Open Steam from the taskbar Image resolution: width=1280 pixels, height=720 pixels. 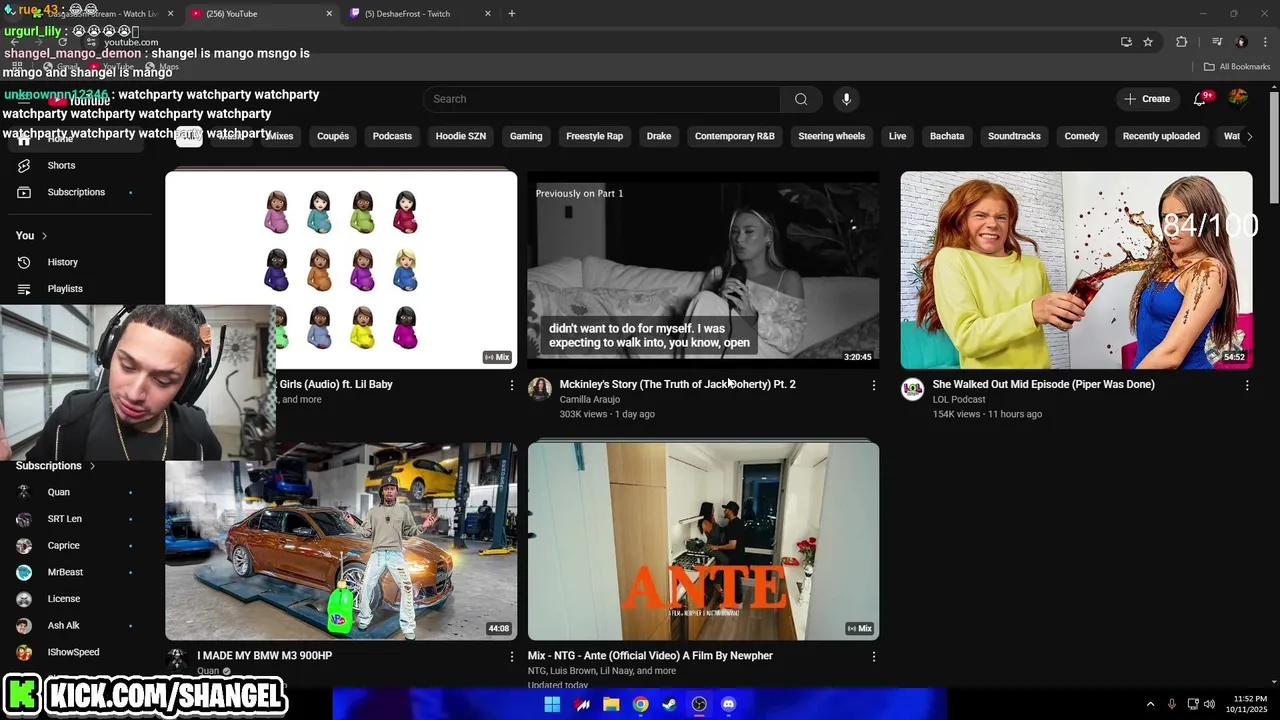(x=669, y=704)
